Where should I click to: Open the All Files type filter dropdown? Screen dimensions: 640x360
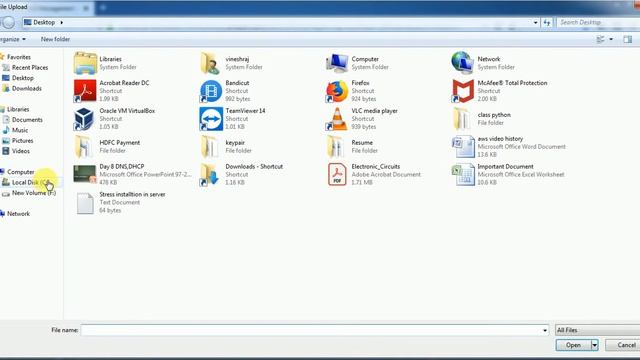(x=598, y=330)
